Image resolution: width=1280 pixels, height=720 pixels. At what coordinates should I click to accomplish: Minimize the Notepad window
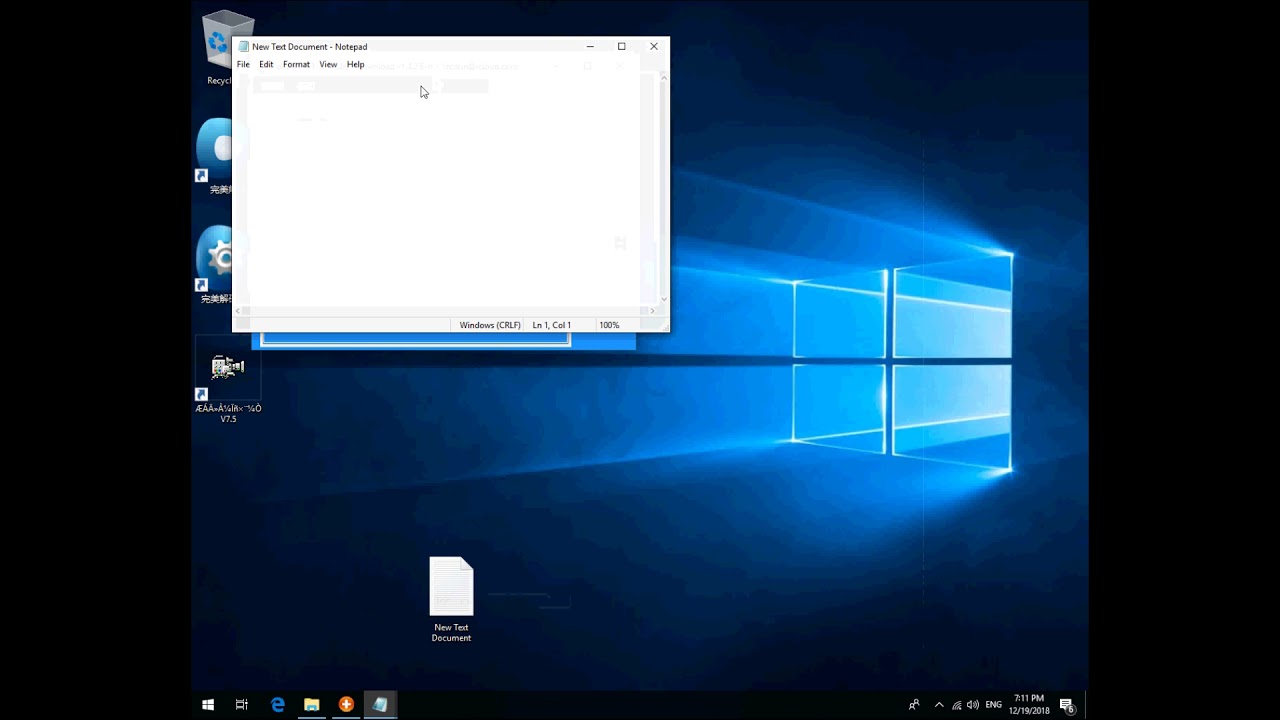tap(590, 46)
